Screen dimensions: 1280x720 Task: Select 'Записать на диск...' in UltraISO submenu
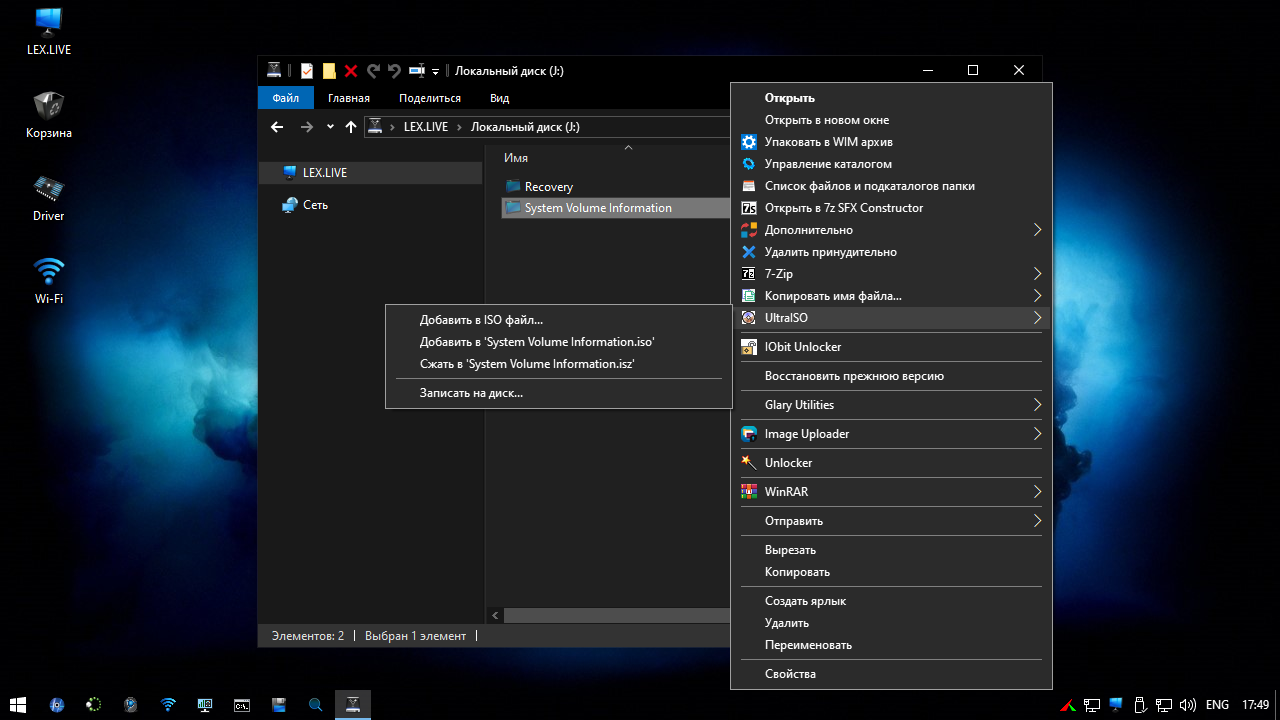471,393
